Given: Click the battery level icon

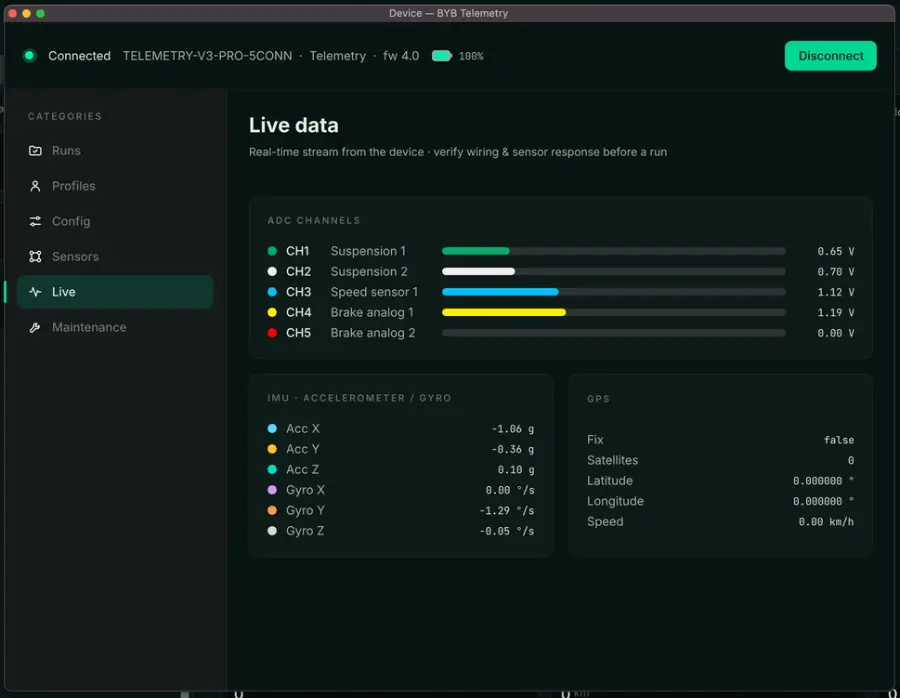Looking at the screenshot, I should click(441, 56).
